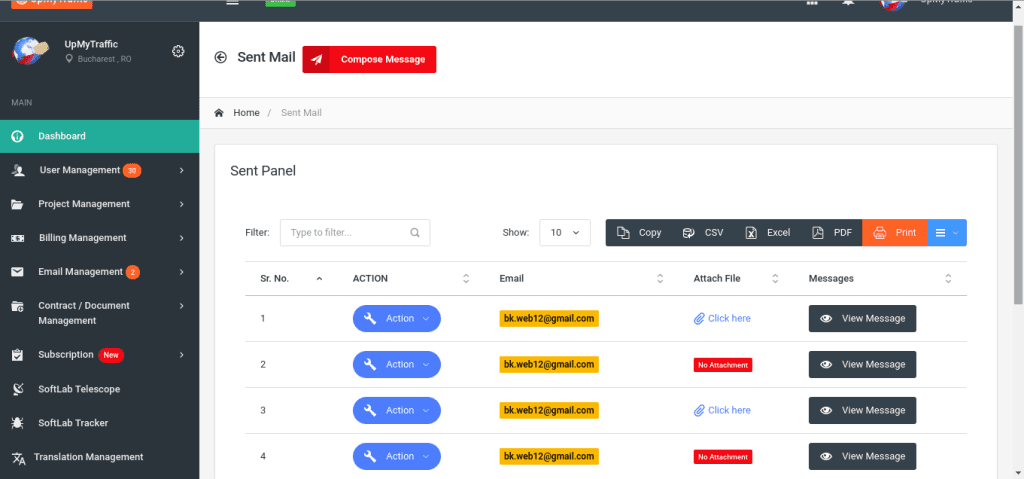This screenshot has height=479, width=1024.
Task: Open the Show entries dropdown
Action: [x=565, y=233]
